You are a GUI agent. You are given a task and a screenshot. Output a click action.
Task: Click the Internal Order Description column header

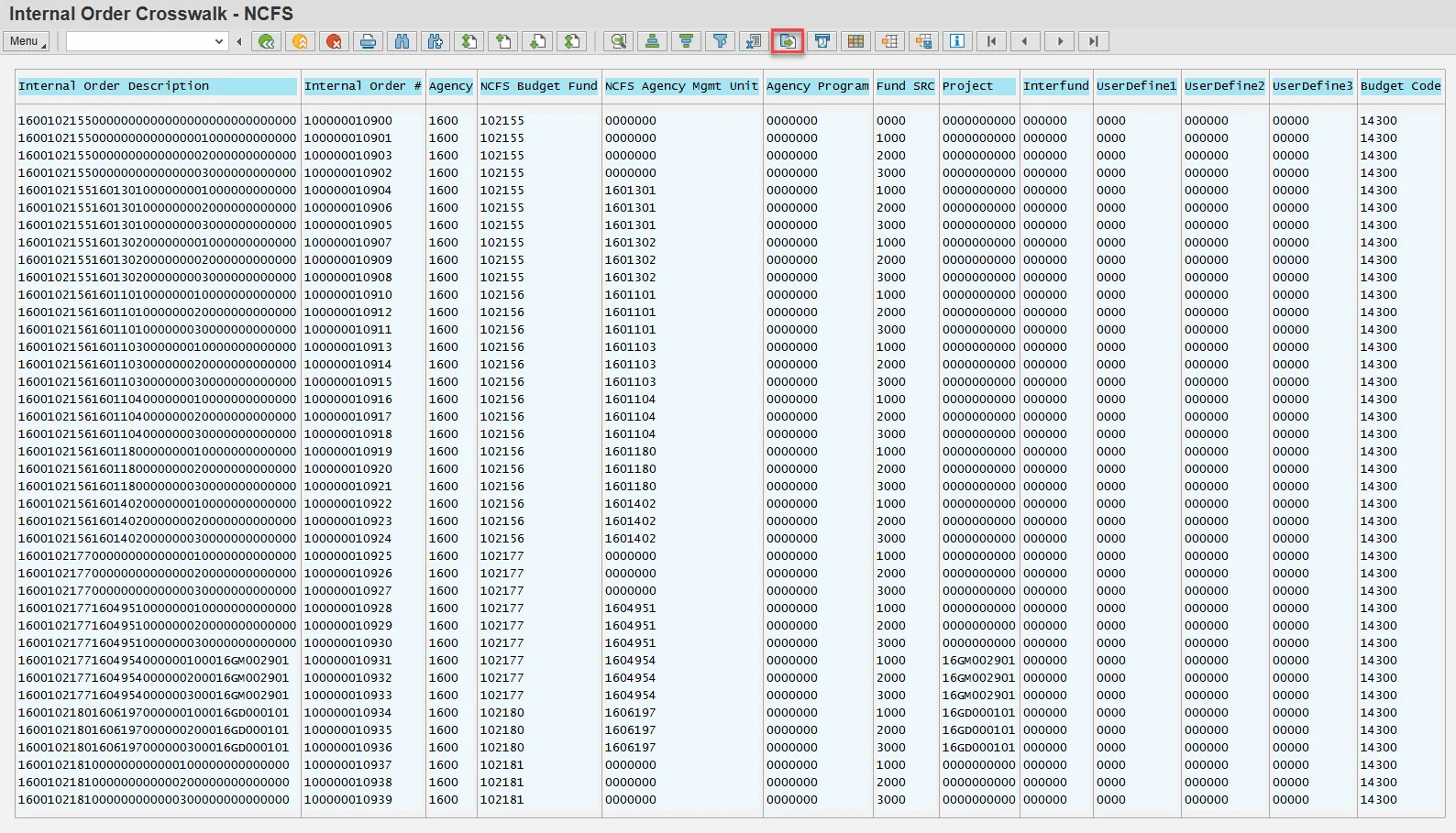(x=157, y=86)
